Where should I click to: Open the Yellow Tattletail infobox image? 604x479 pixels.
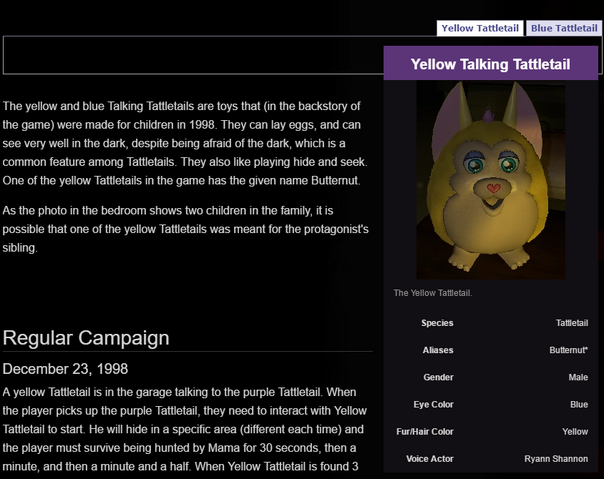click(491, 180)
